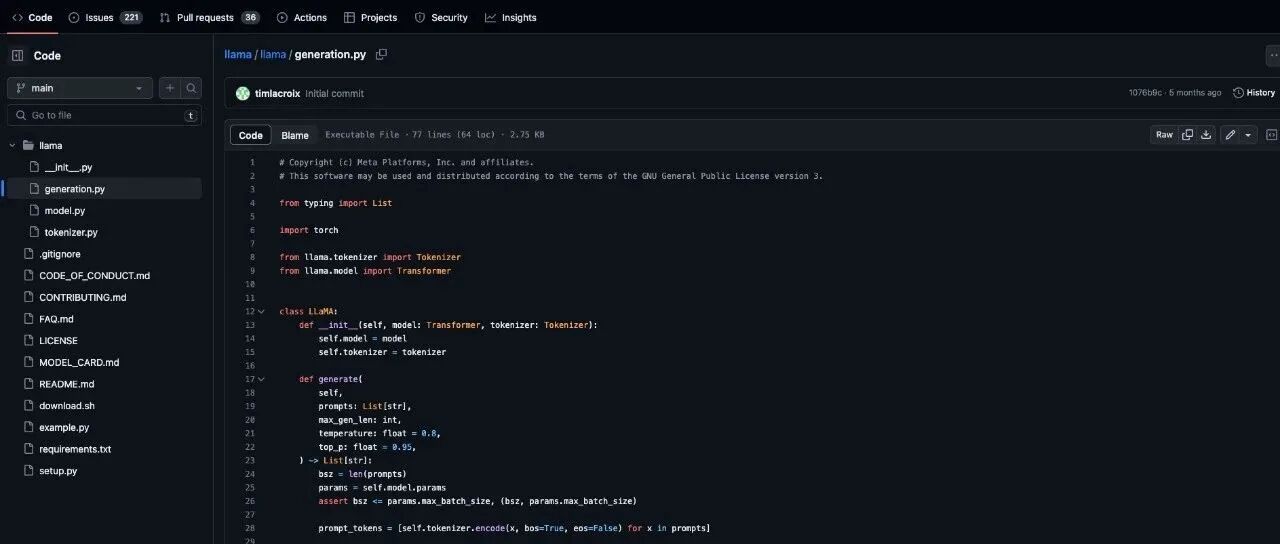
Task: Copy raw file contents icon
Action: [1187, 135]
